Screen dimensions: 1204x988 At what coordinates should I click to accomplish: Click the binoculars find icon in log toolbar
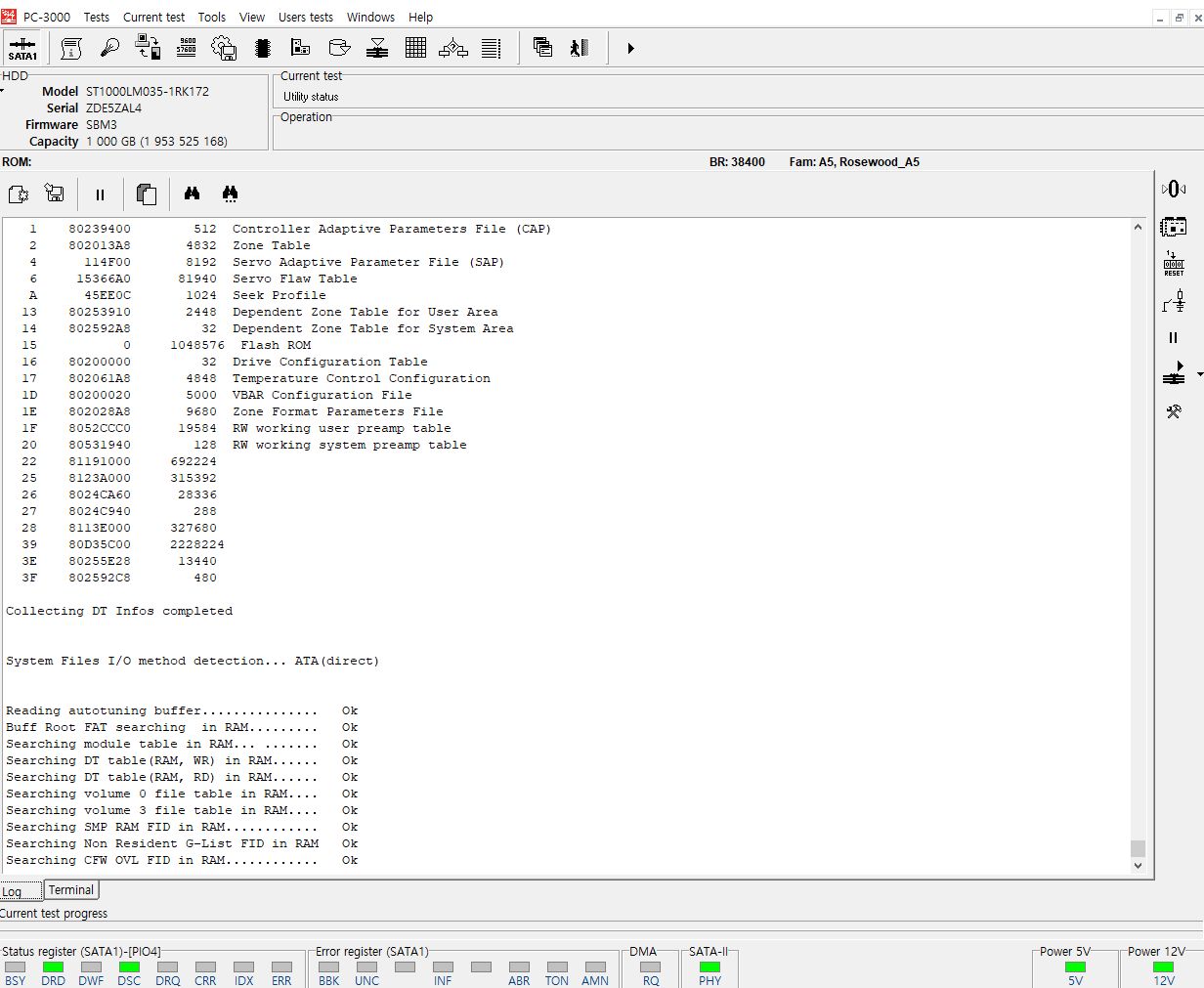192,194
